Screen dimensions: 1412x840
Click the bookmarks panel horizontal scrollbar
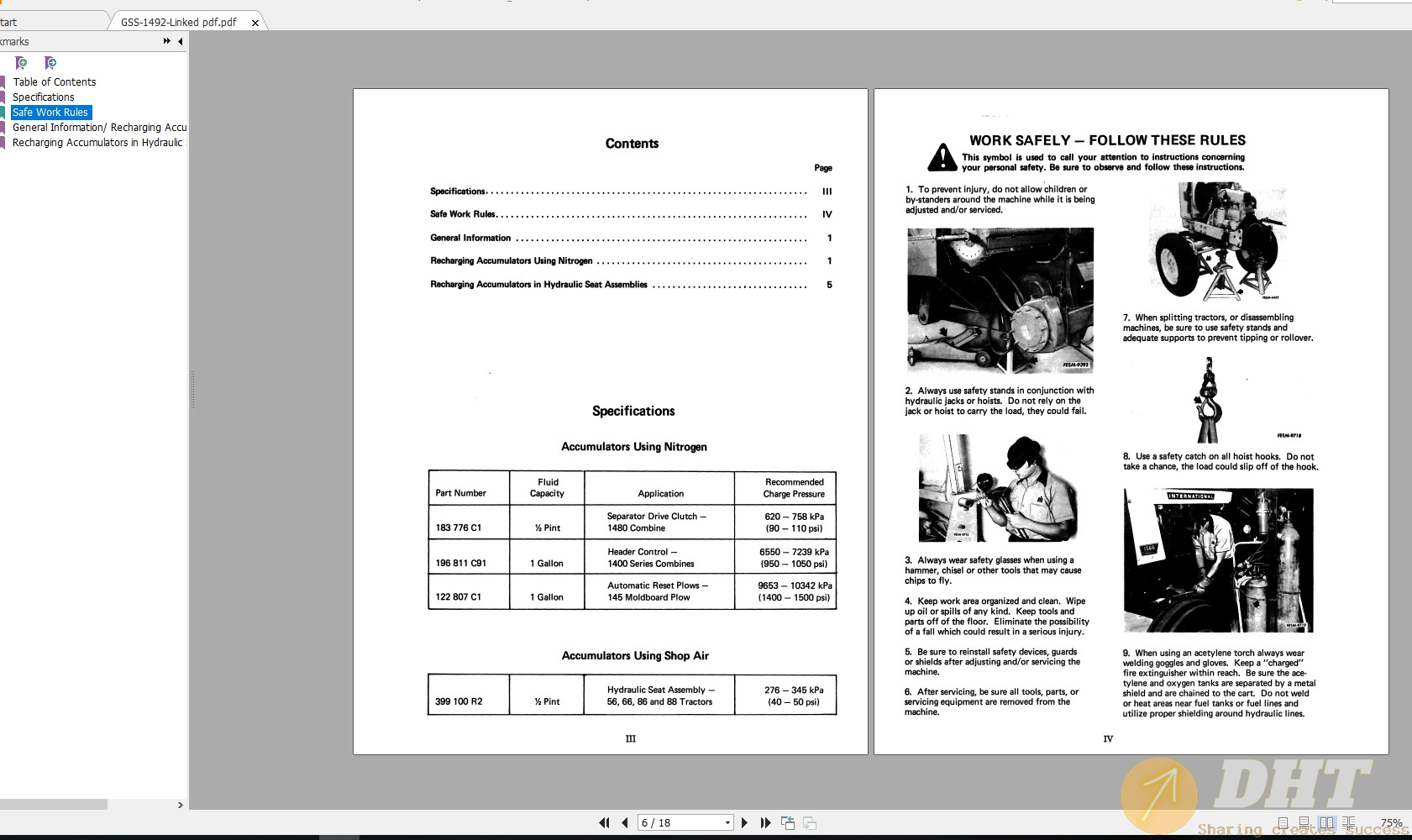point(54,805)
